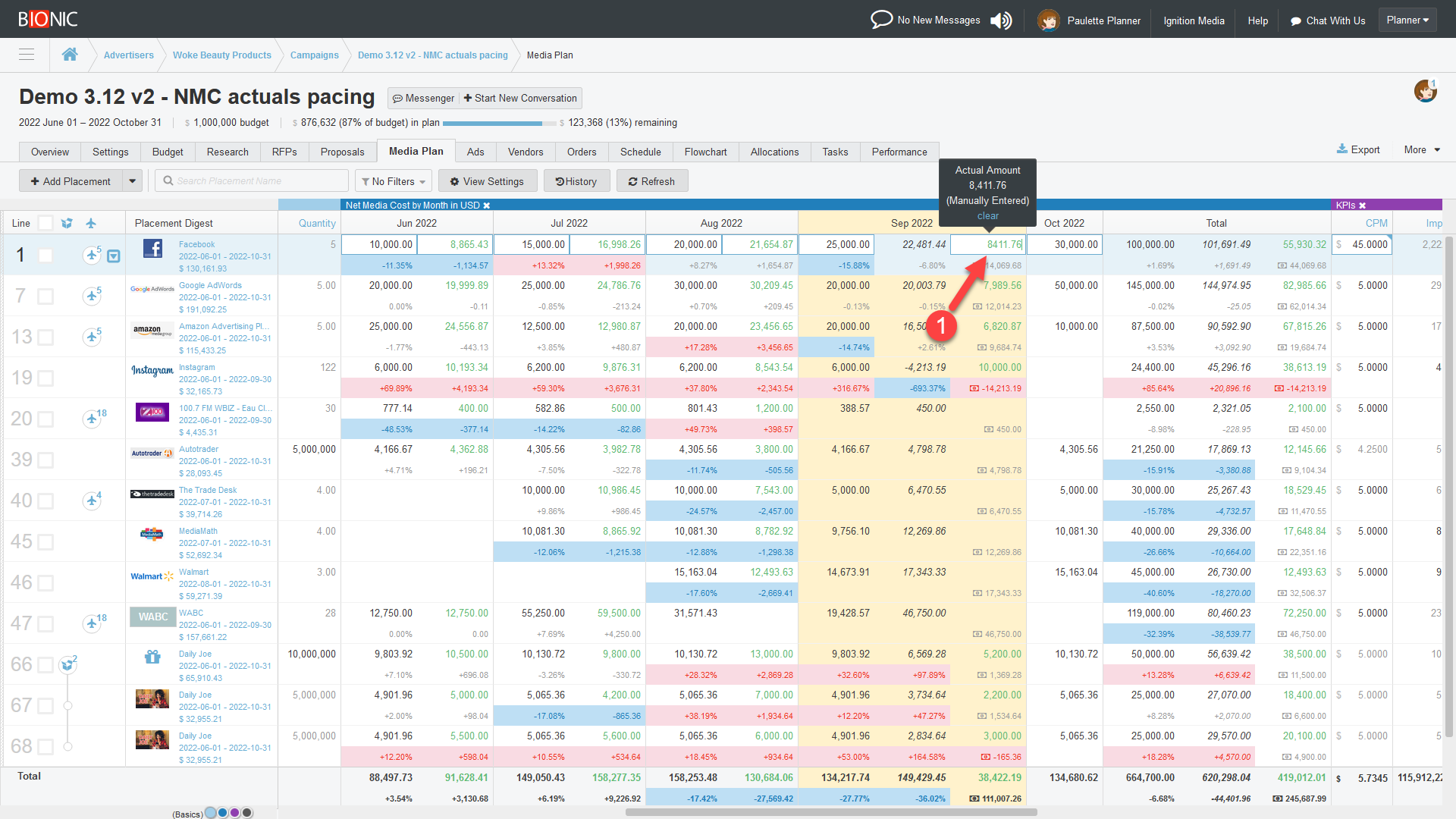The width and height of the screenshot is (1456, 819).
Task: Open flights badge on The Trade Desk row
Action: [x=92, y=500]
